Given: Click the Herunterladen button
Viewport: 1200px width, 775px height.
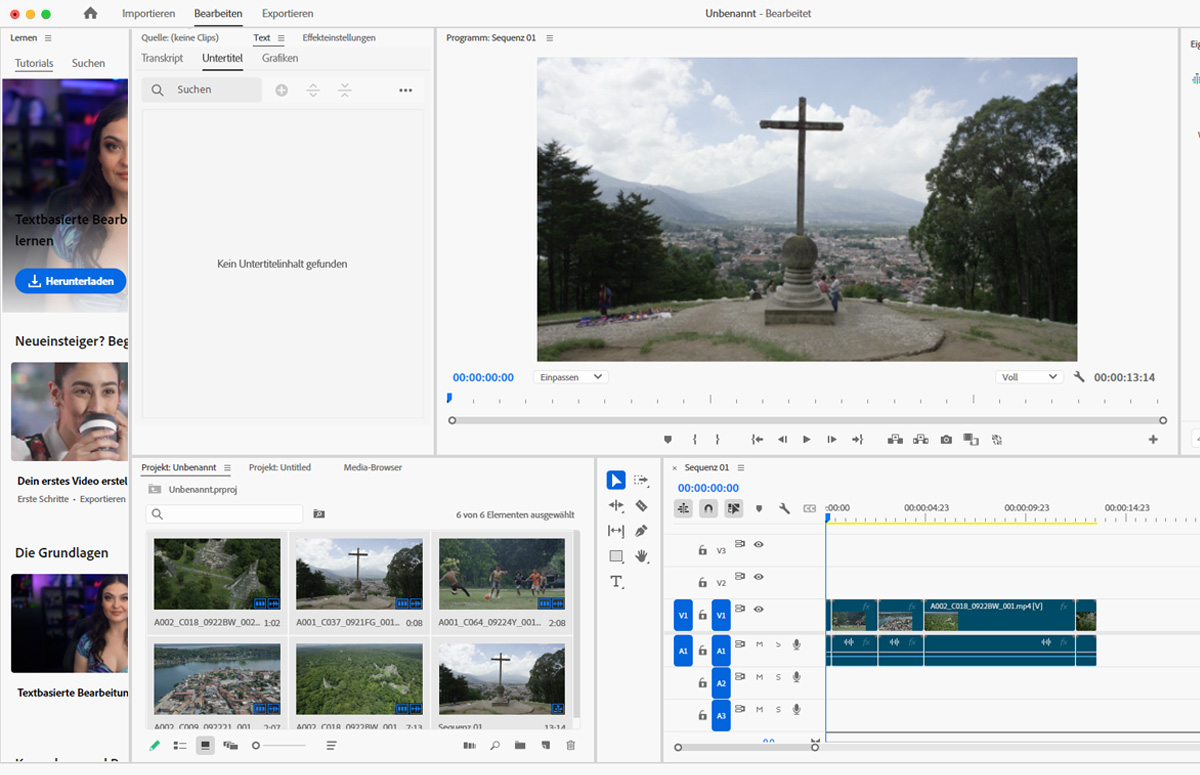Looking at the screenshot, I should coord(70,281).
